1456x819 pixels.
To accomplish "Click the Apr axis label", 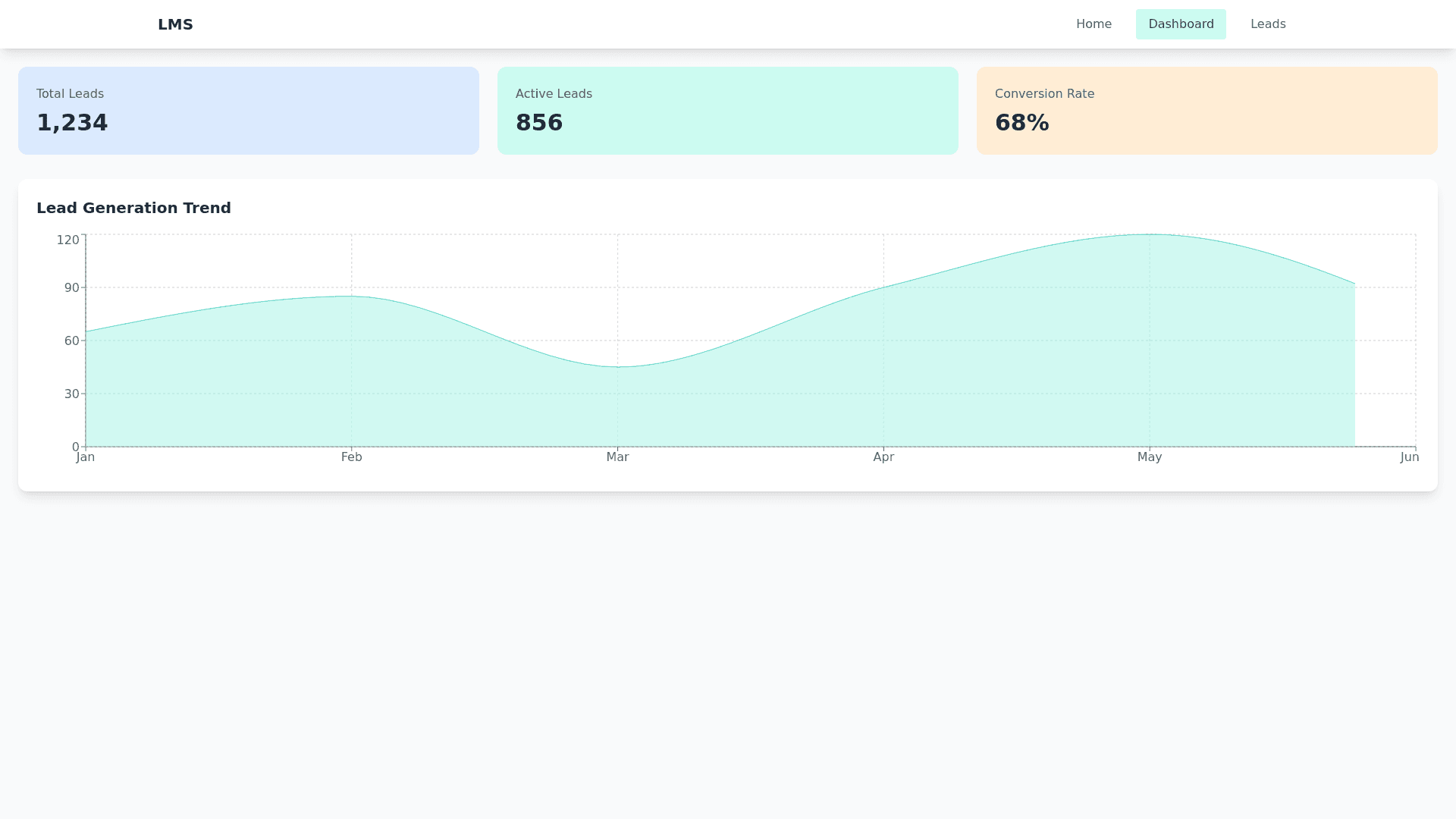I will [x=883, y=457].
